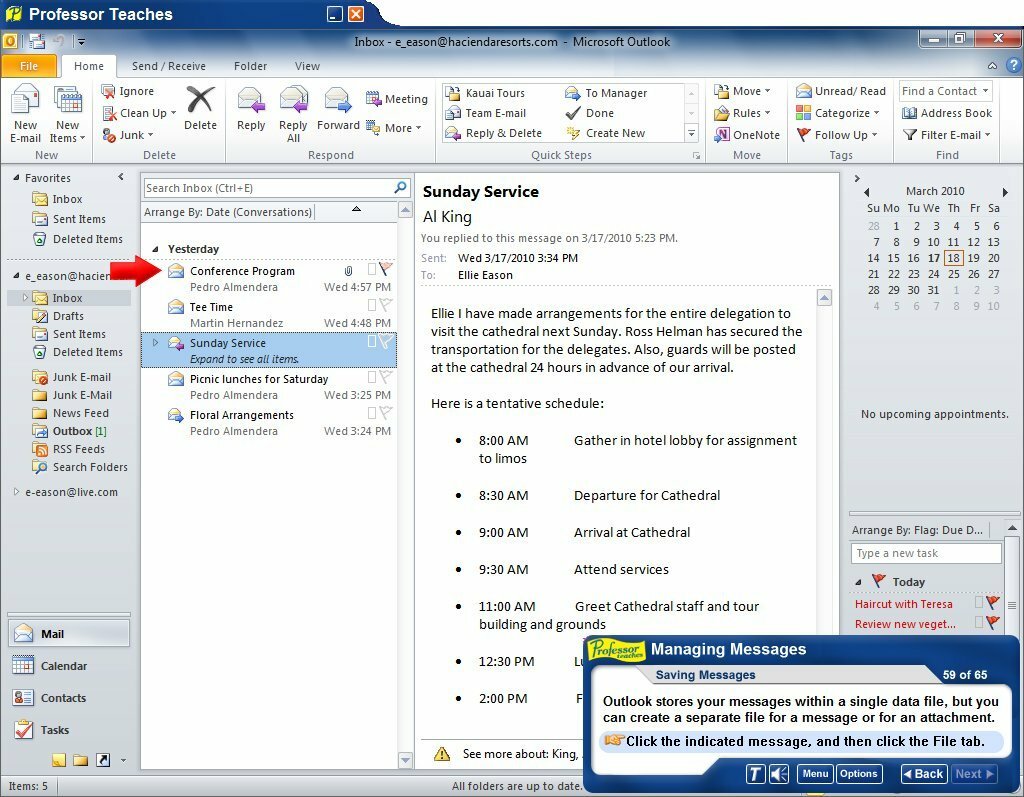This screenshot has height=797, width=1024.
Task: Click the New E-mail icon
Action: (x=25, y=101)
